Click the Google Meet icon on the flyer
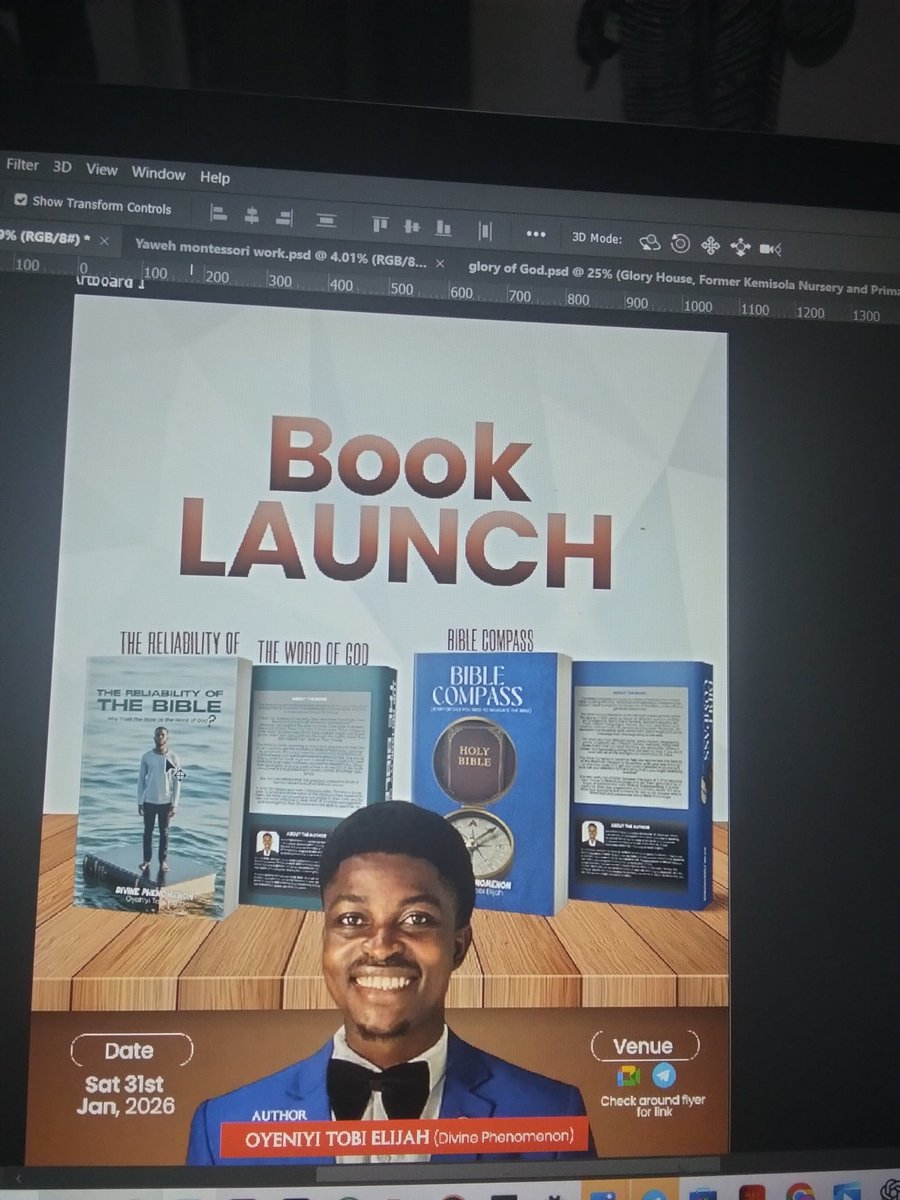 [x=629, y=1076]
